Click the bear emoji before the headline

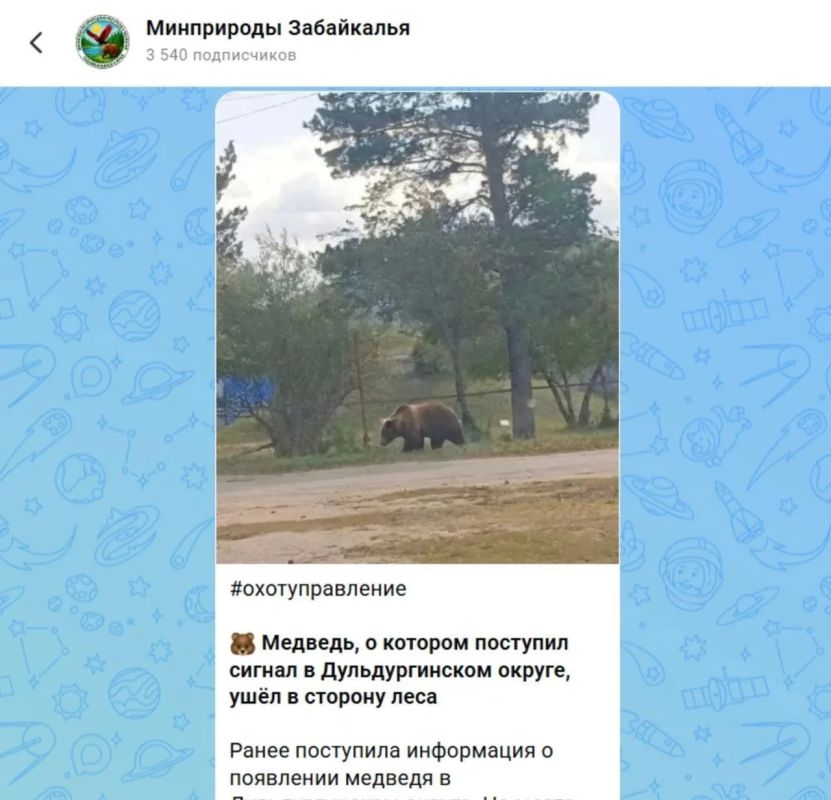pos(243,643)
